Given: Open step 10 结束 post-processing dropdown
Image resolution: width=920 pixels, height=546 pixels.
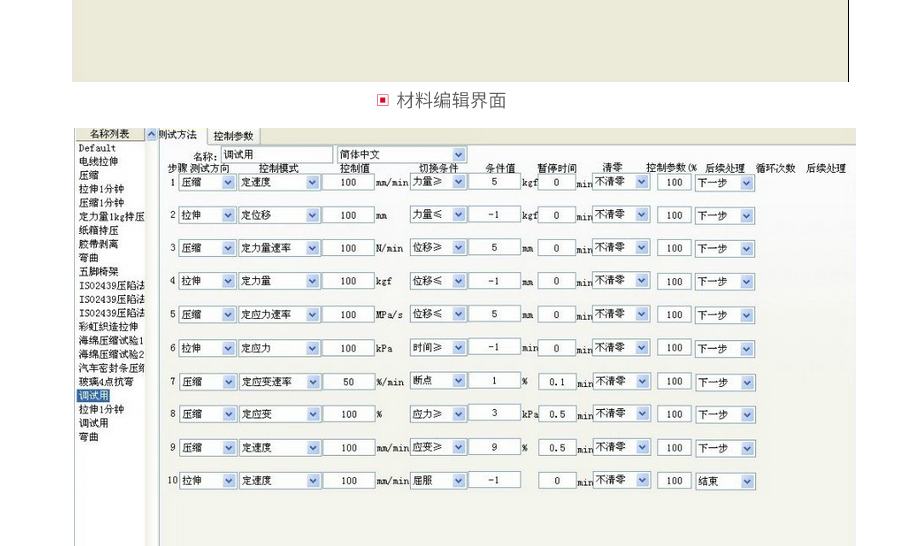Looking at the screenshot, I should tap(747, 481).
